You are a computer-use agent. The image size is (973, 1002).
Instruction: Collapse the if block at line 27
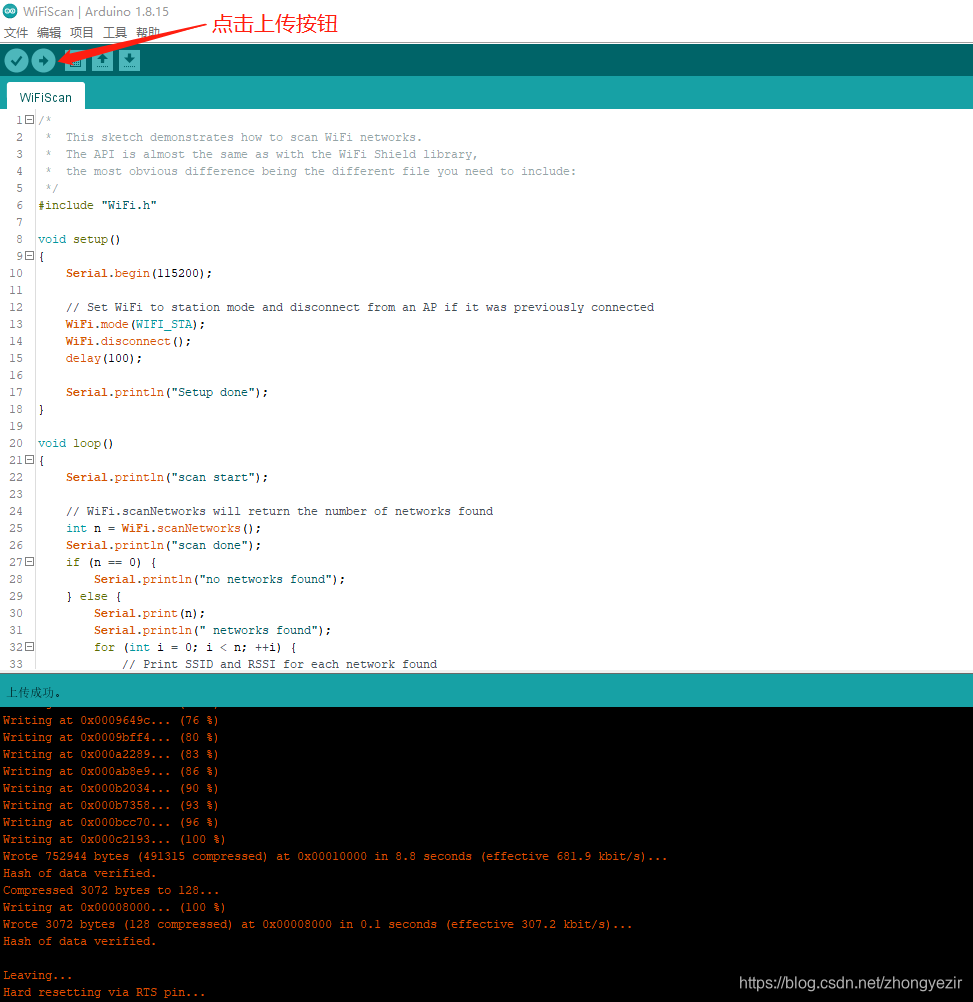tap(29, 562)
